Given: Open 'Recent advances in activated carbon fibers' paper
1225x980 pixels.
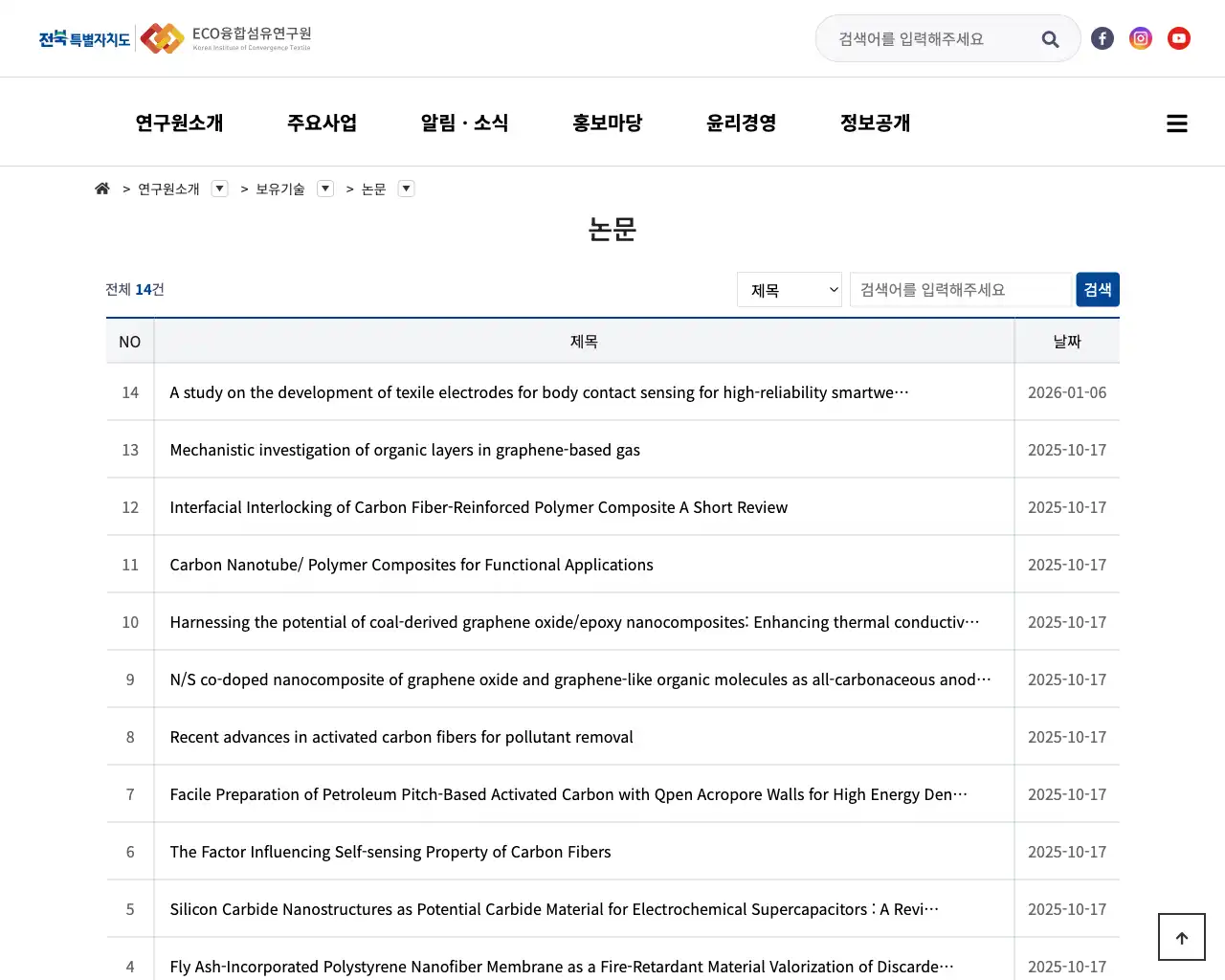Looking at the screenshot, I should (401, 737).
